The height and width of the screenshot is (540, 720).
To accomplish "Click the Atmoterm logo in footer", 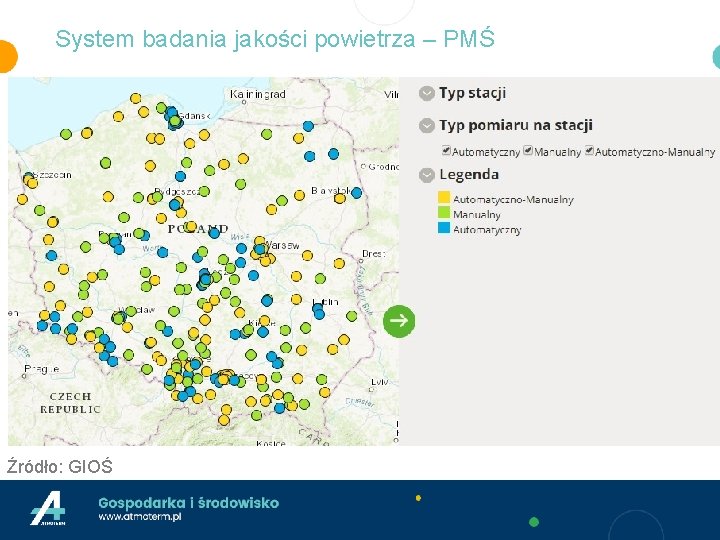I will coord(48,508).
